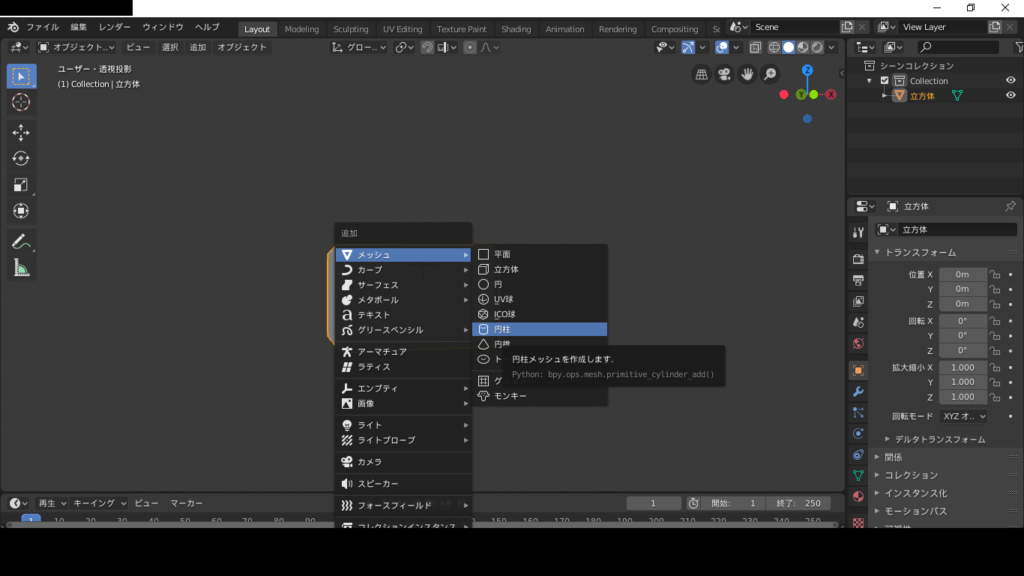Expand the デルタトランスフォーム section
Screen dimensions: 1024x576
[934, 439]
